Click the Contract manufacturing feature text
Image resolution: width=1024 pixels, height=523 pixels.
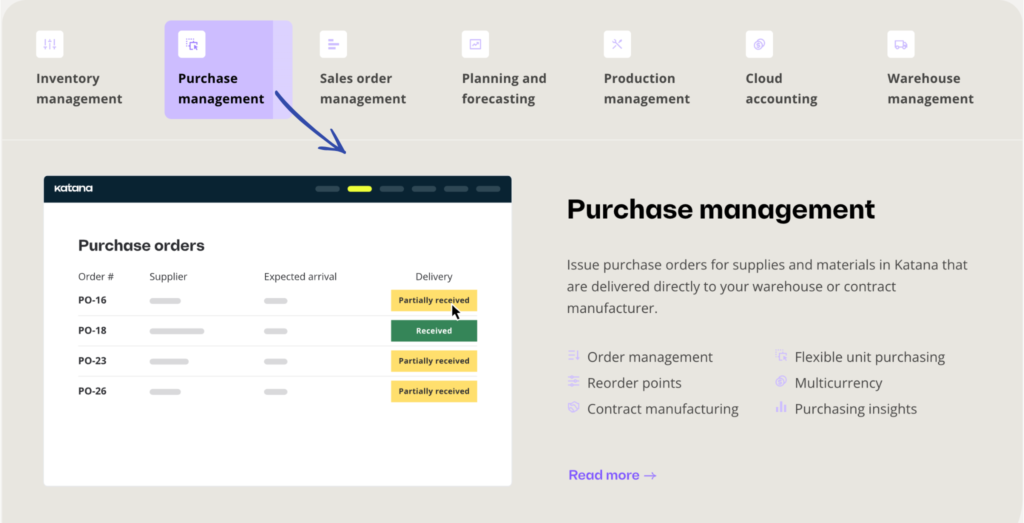pyautogui.click(x=663, y=409)
